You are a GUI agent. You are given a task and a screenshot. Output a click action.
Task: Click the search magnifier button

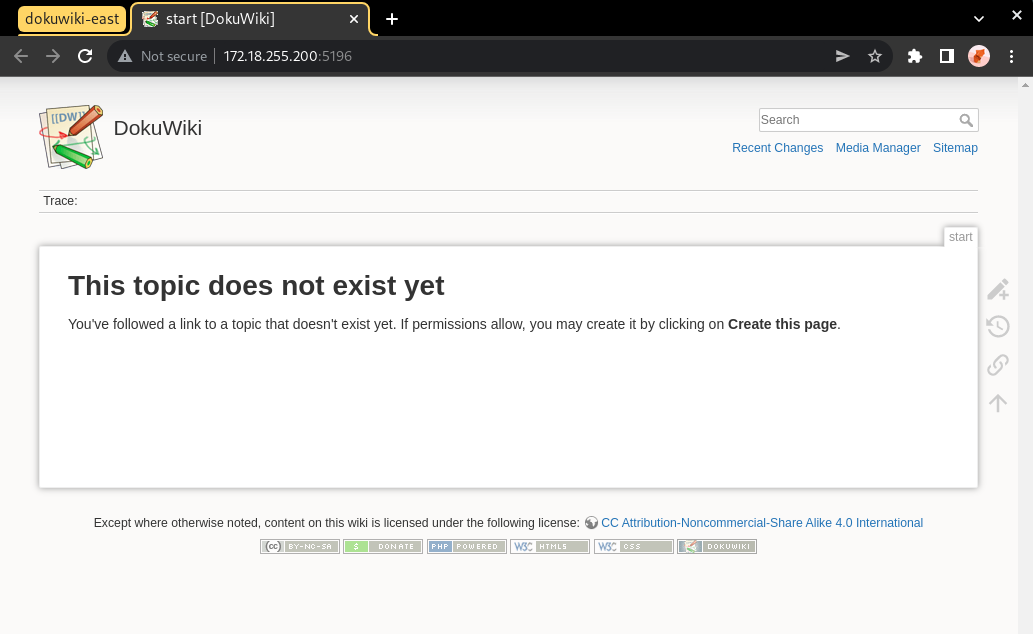click(966, 120)
